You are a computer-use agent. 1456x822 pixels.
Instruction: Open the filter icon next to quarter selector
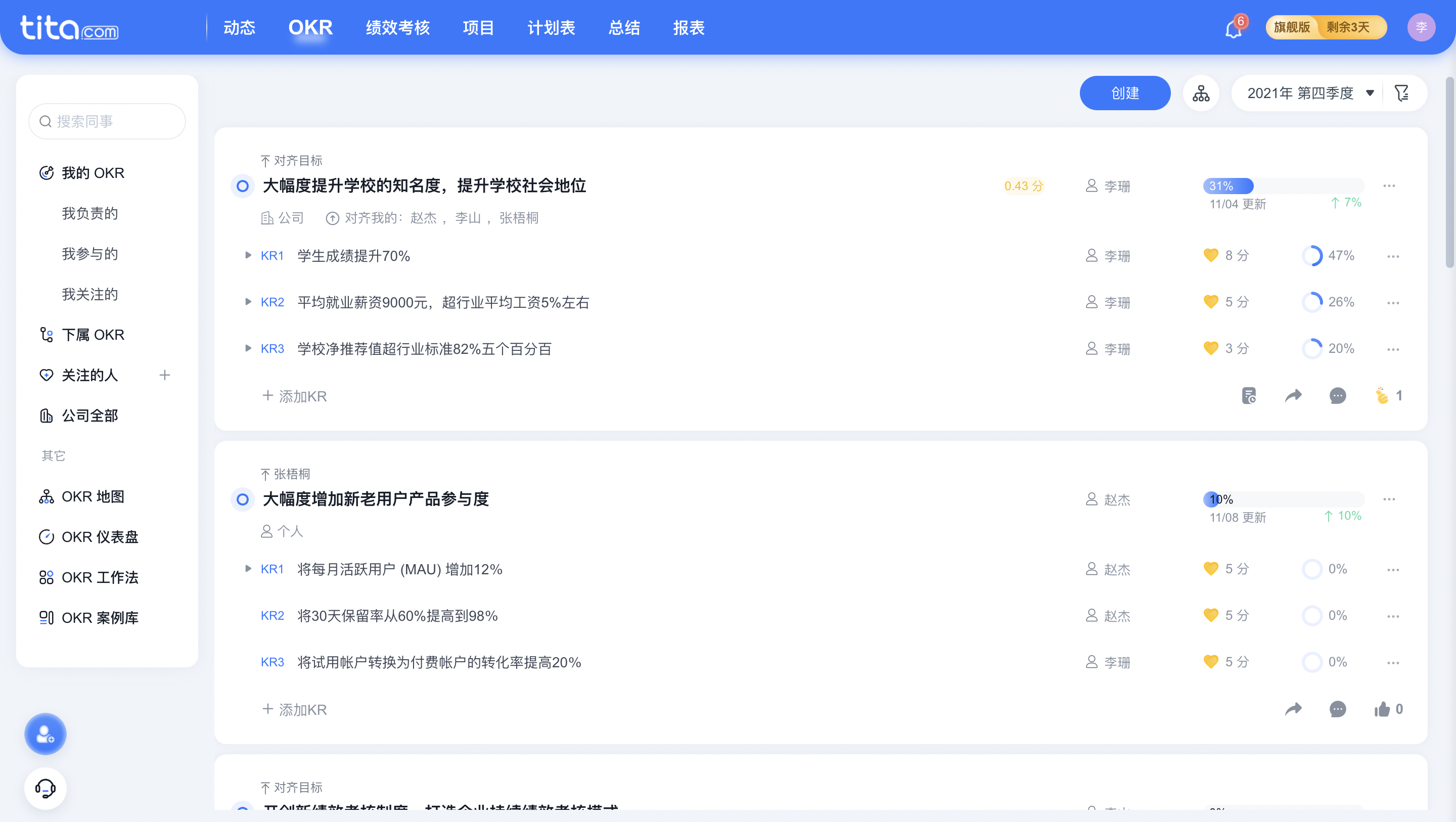click(1402, 93)
